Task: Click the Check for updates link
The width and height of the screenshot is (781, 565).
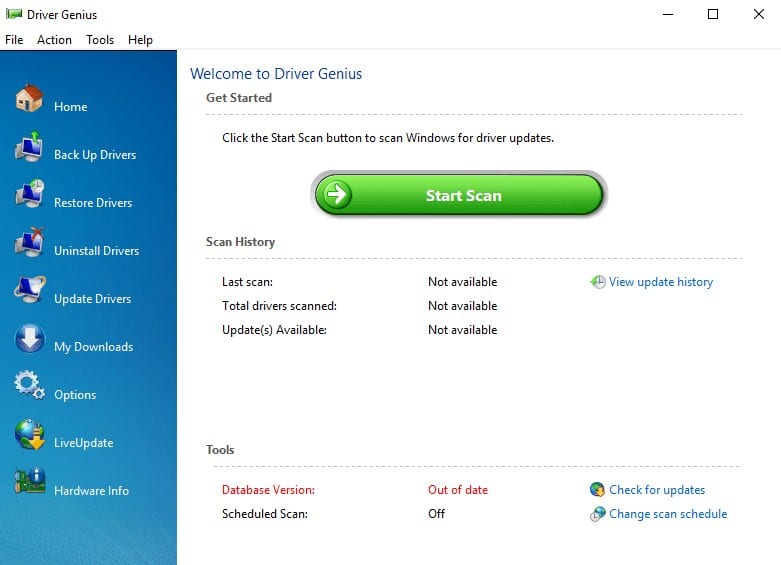Action: click(657, 490)
